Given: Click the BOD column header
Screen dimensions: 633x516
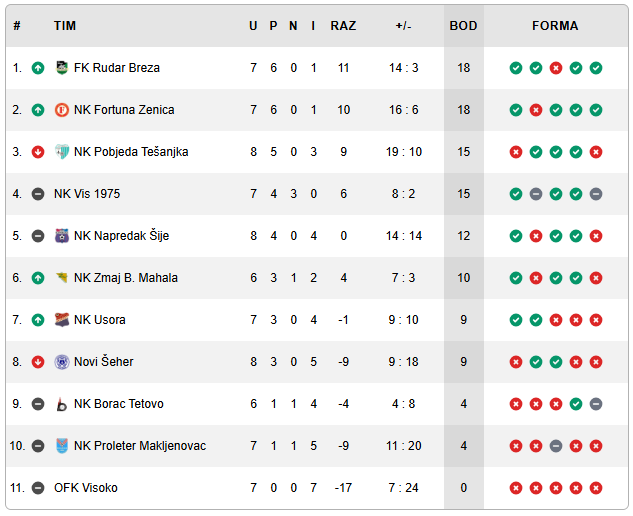Looking at the screenshot, I should [463, 26].
